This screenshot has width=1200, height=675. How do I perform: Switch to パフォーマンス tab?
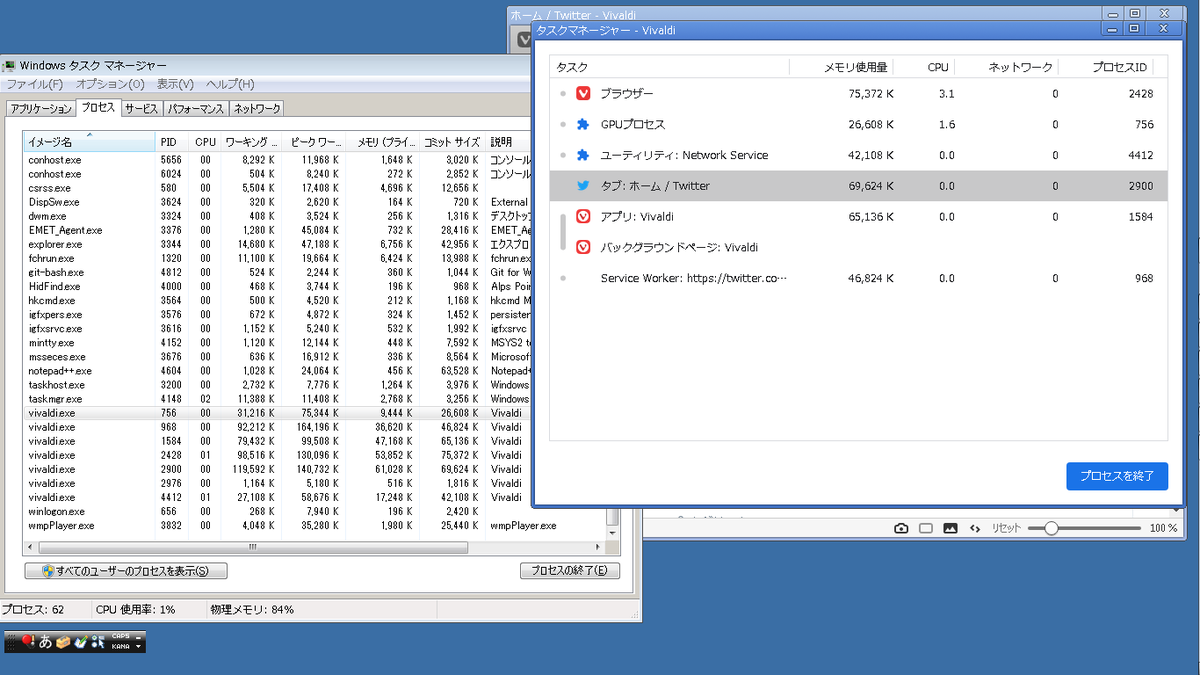[x=196, y=108]
